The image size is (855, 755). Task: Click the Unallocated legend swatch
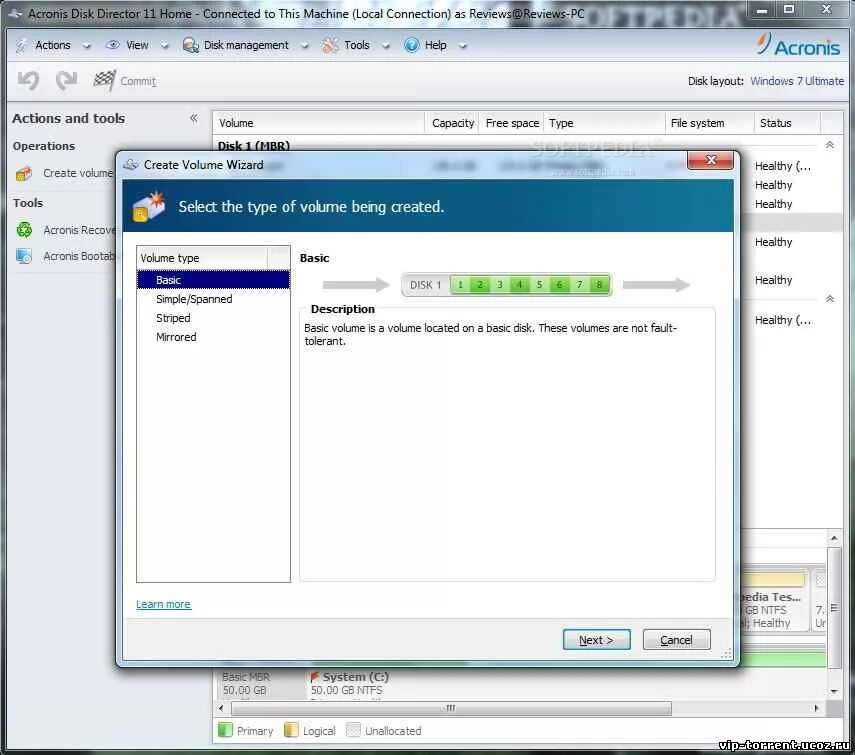(x=353, y=730)
